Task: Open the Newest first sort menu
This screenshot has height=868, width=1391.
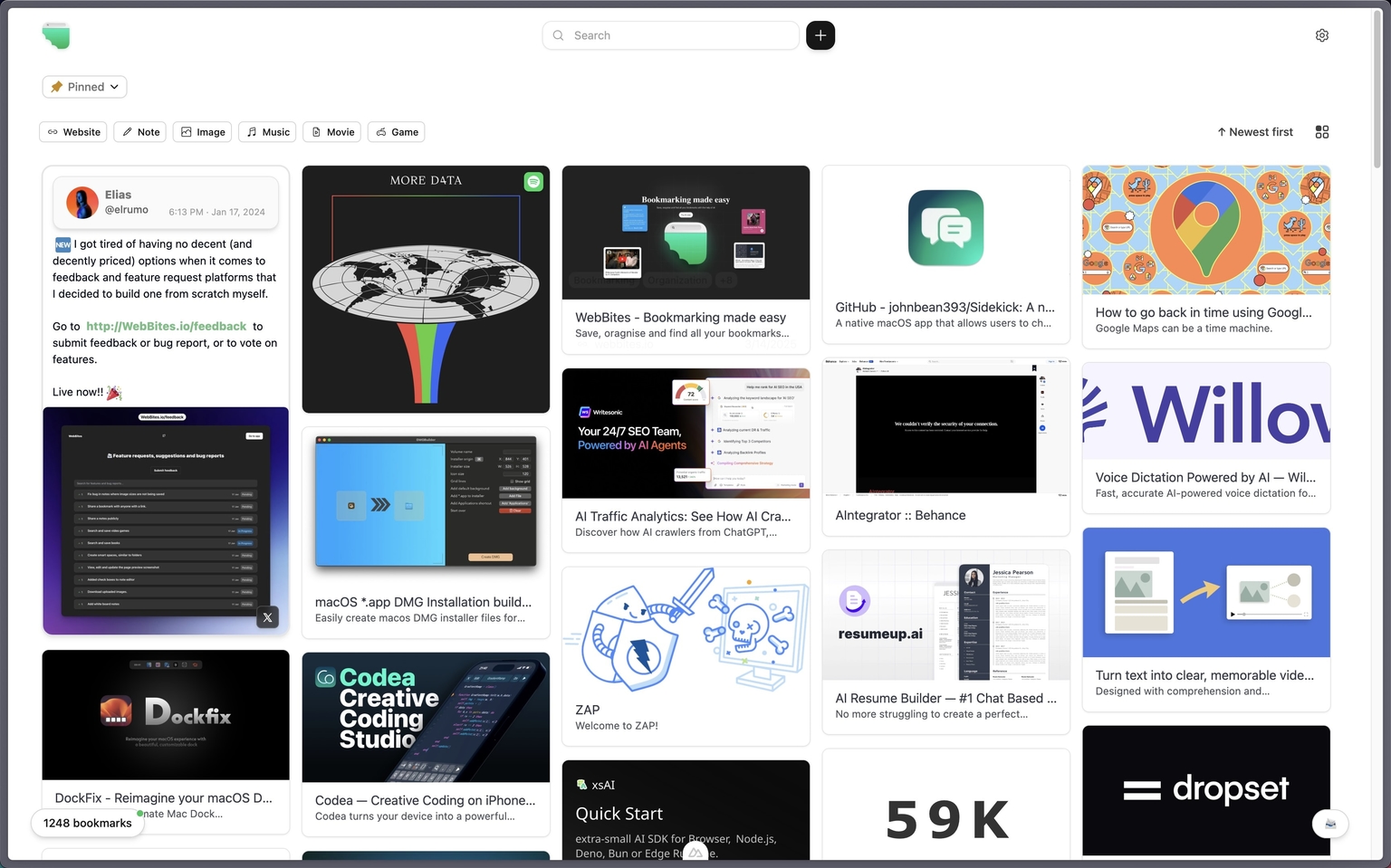Action: 1254,132
